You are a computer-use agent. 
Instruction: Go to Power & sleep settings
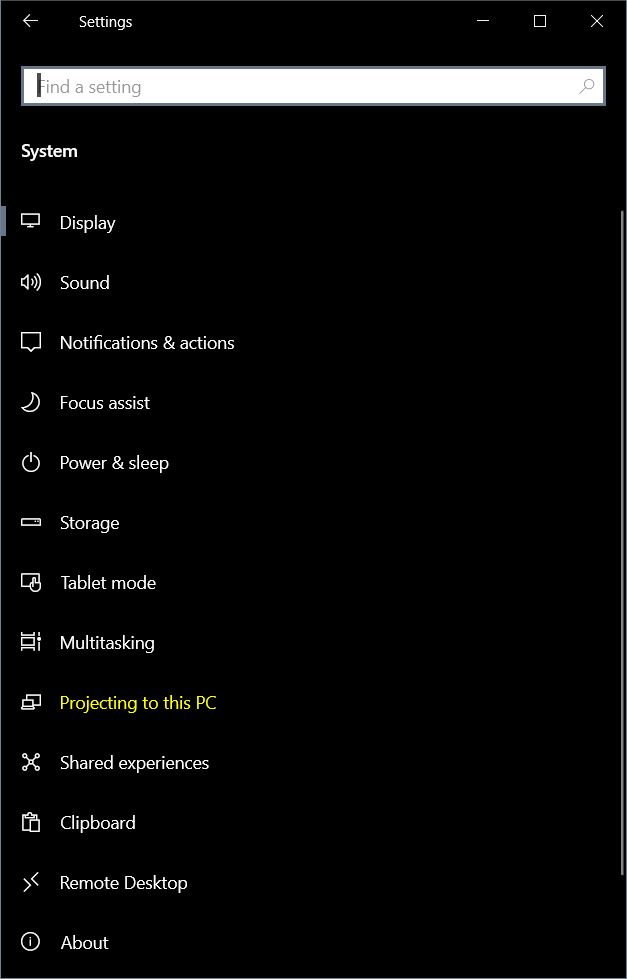click(x=114, y=463)
